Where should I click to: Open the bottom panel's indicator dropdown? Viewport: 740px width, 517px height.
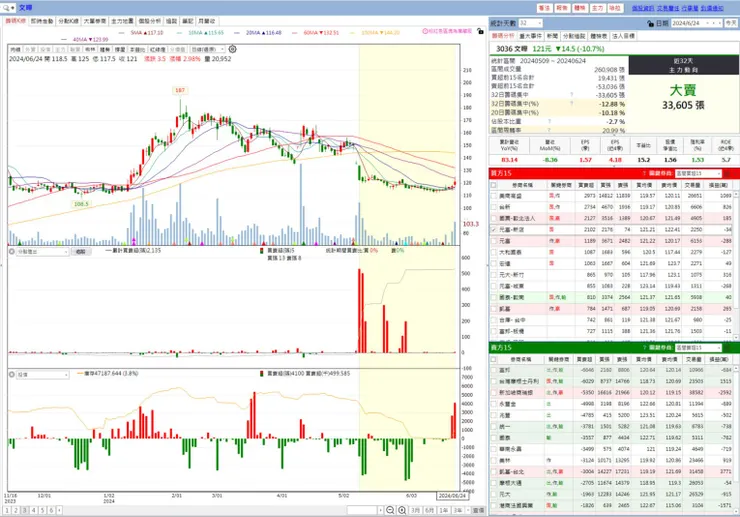(x=42, y=375)
